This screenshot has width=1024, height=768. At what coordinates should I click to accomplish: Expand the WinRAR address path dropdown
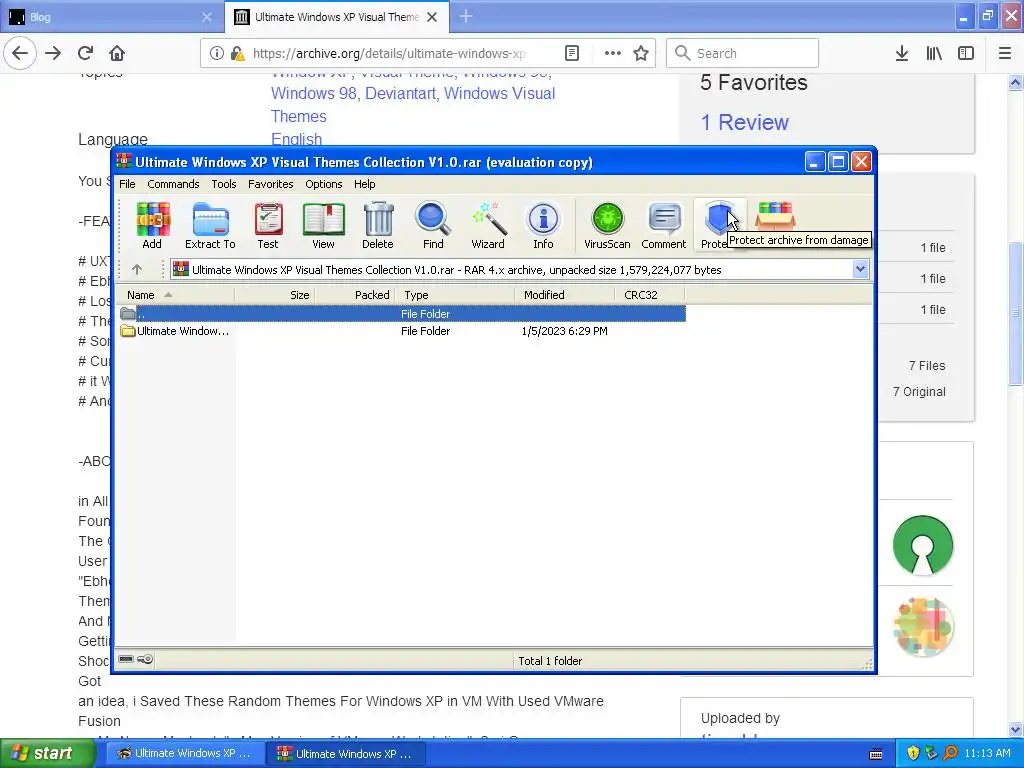pos(860,269)
